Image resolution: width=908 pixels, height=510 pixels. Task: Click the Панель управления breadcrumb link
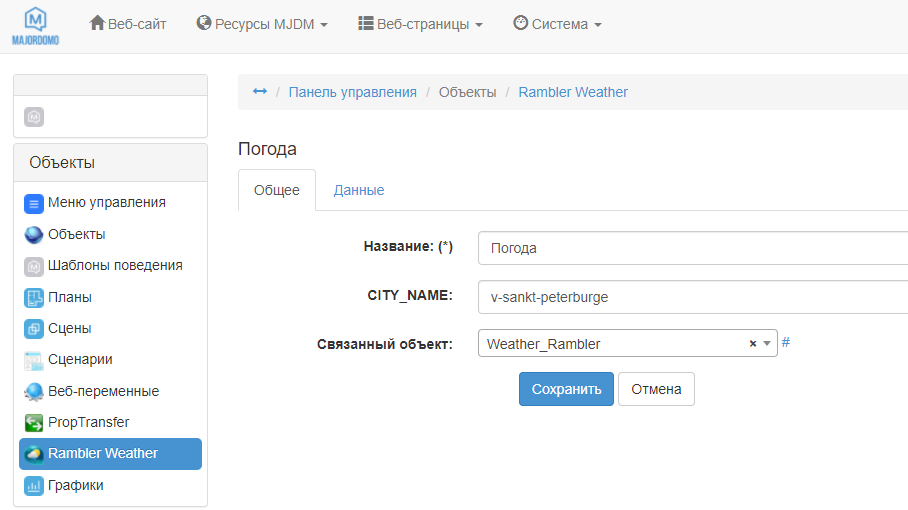coord(352,92)
